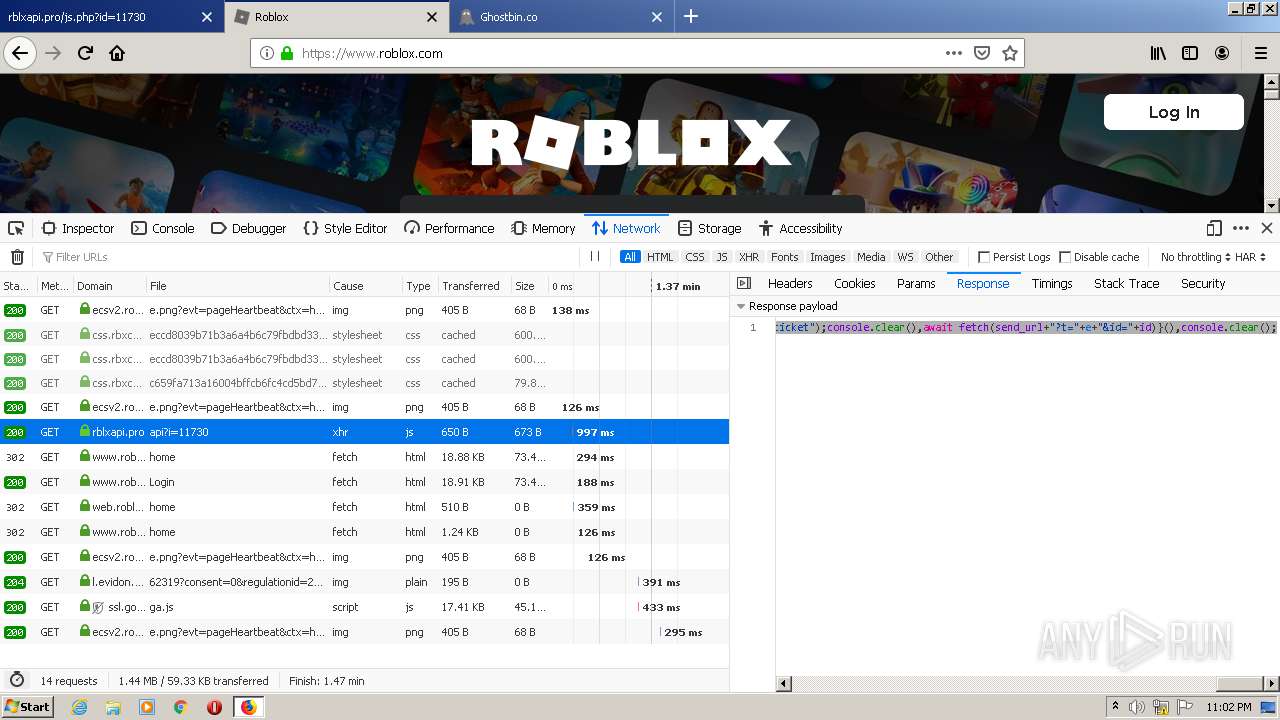This screenshot has width=1280, height=720.
Task: Start performance analysis stopwatch
Action: 17,680
